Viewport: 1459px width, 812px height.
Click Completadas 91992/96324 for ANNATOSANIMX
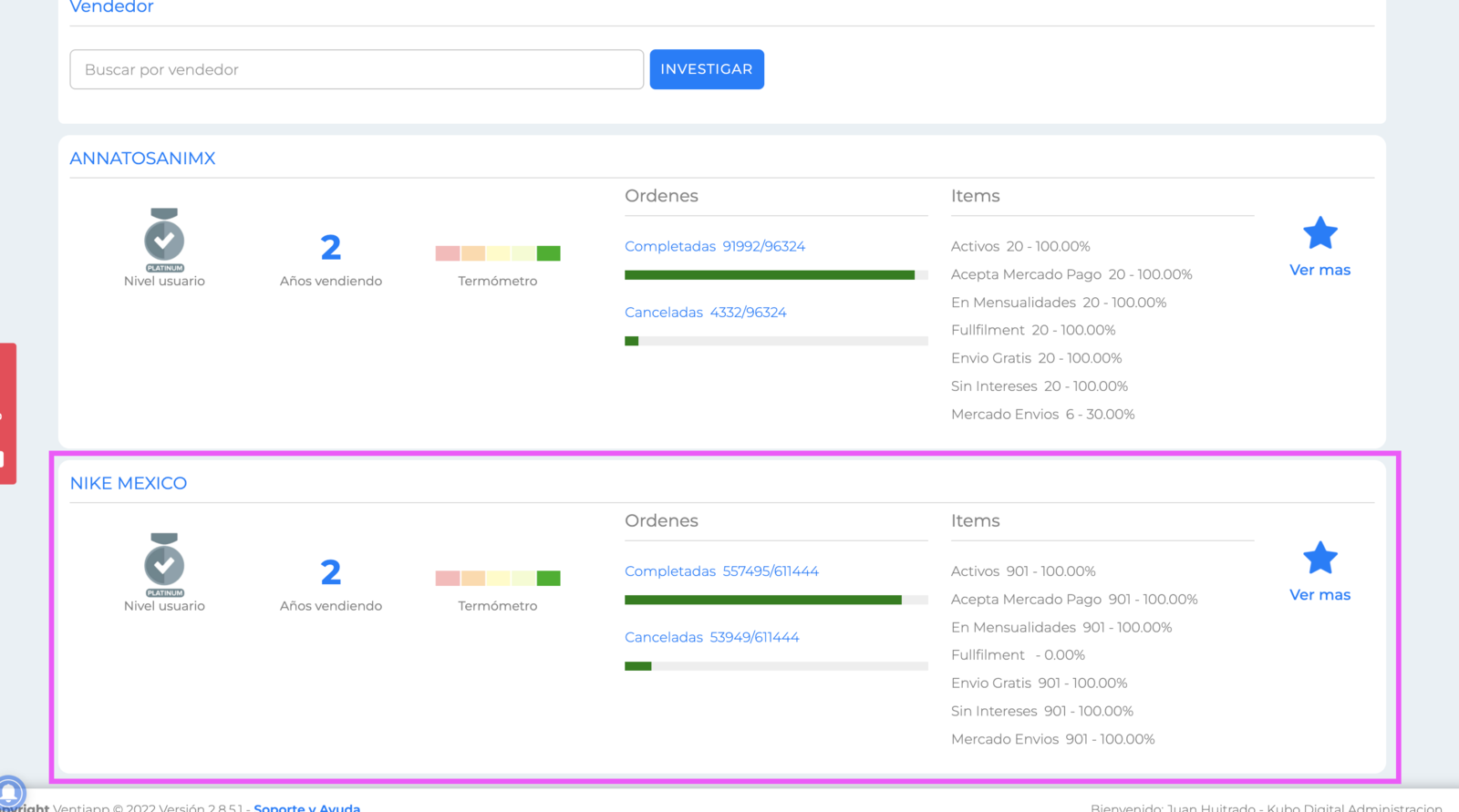(x=715, y=246)
